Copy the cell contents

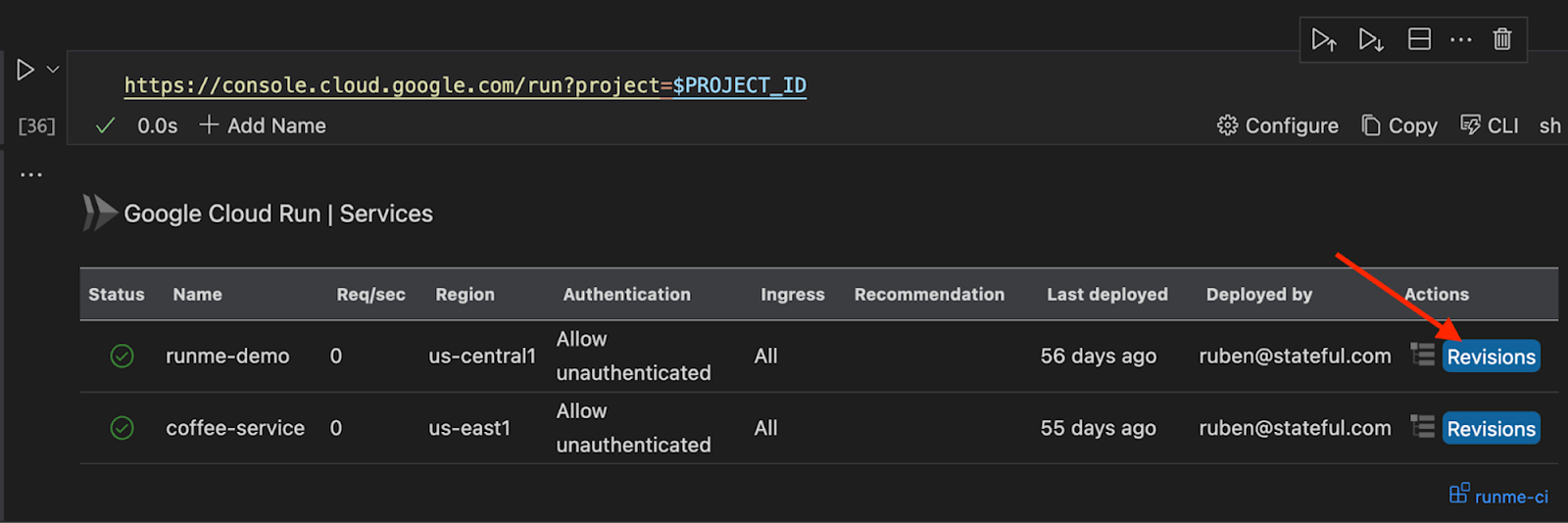(x=1399, y=125)
